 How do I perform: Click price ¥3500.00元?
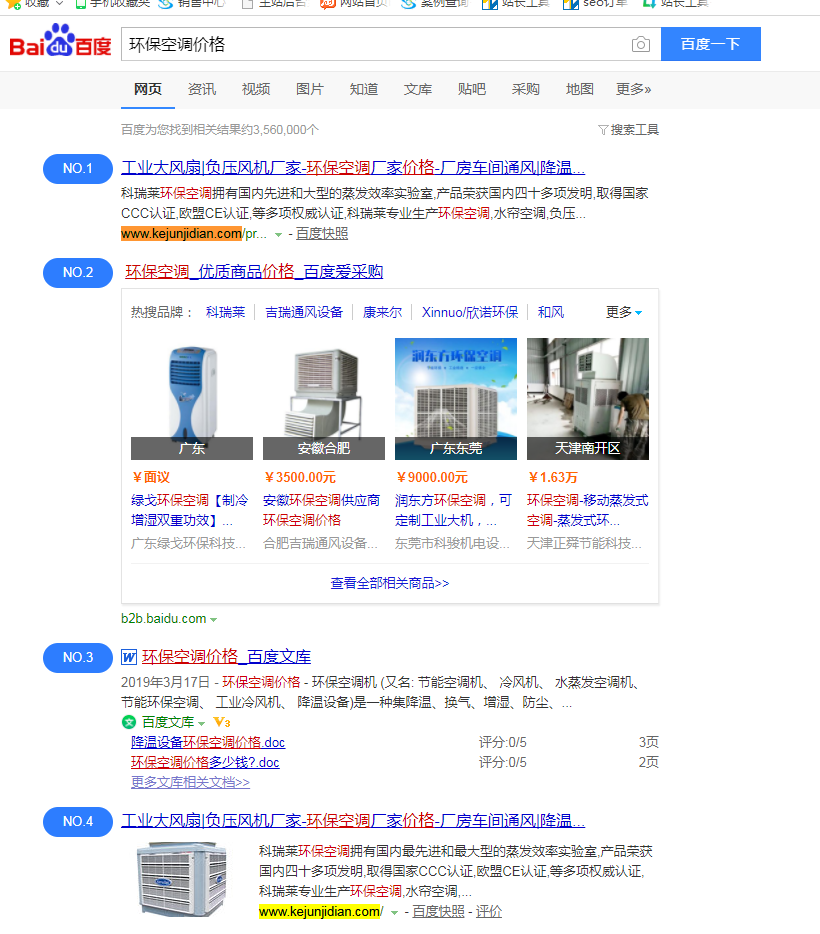tap(300, 477)
